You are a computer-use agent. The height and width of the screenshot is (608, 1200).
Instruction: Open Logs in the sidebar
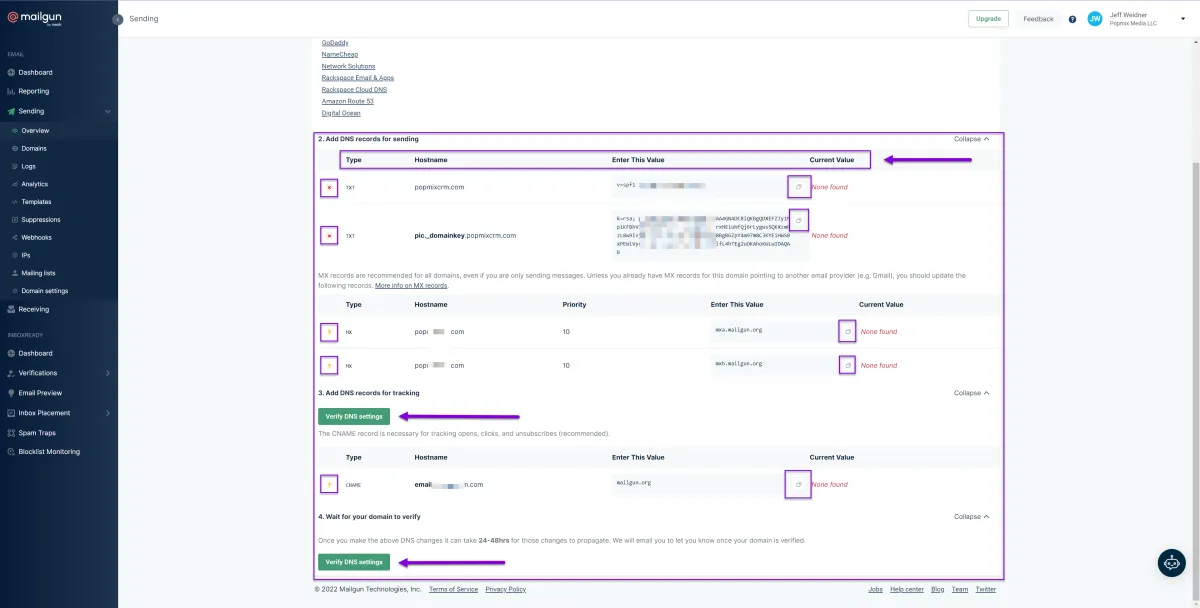(28, 166)
